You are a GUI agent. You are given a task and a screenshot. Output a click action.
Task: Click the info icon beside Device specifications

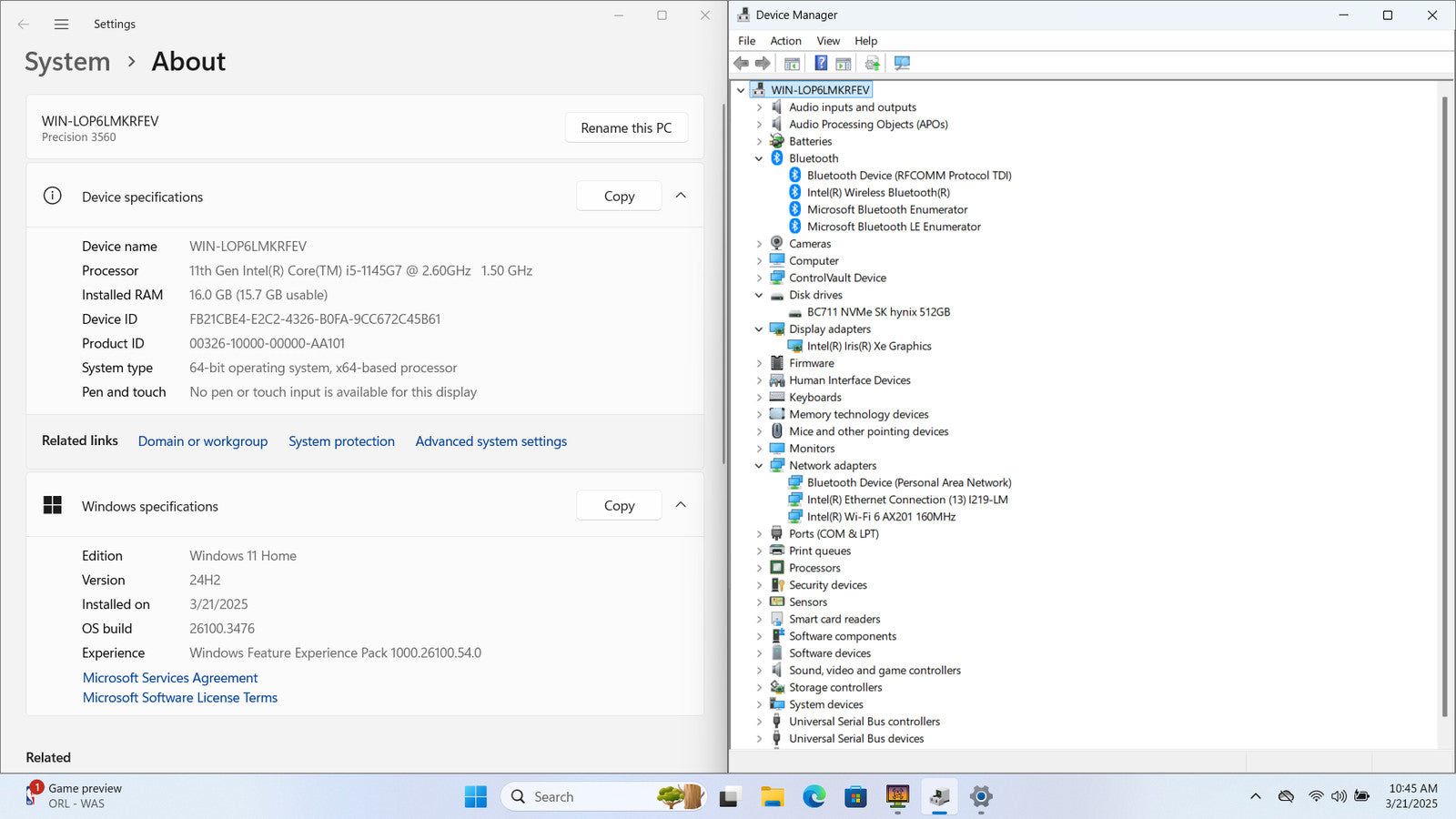pyautogui.click(x=53, y=196)
